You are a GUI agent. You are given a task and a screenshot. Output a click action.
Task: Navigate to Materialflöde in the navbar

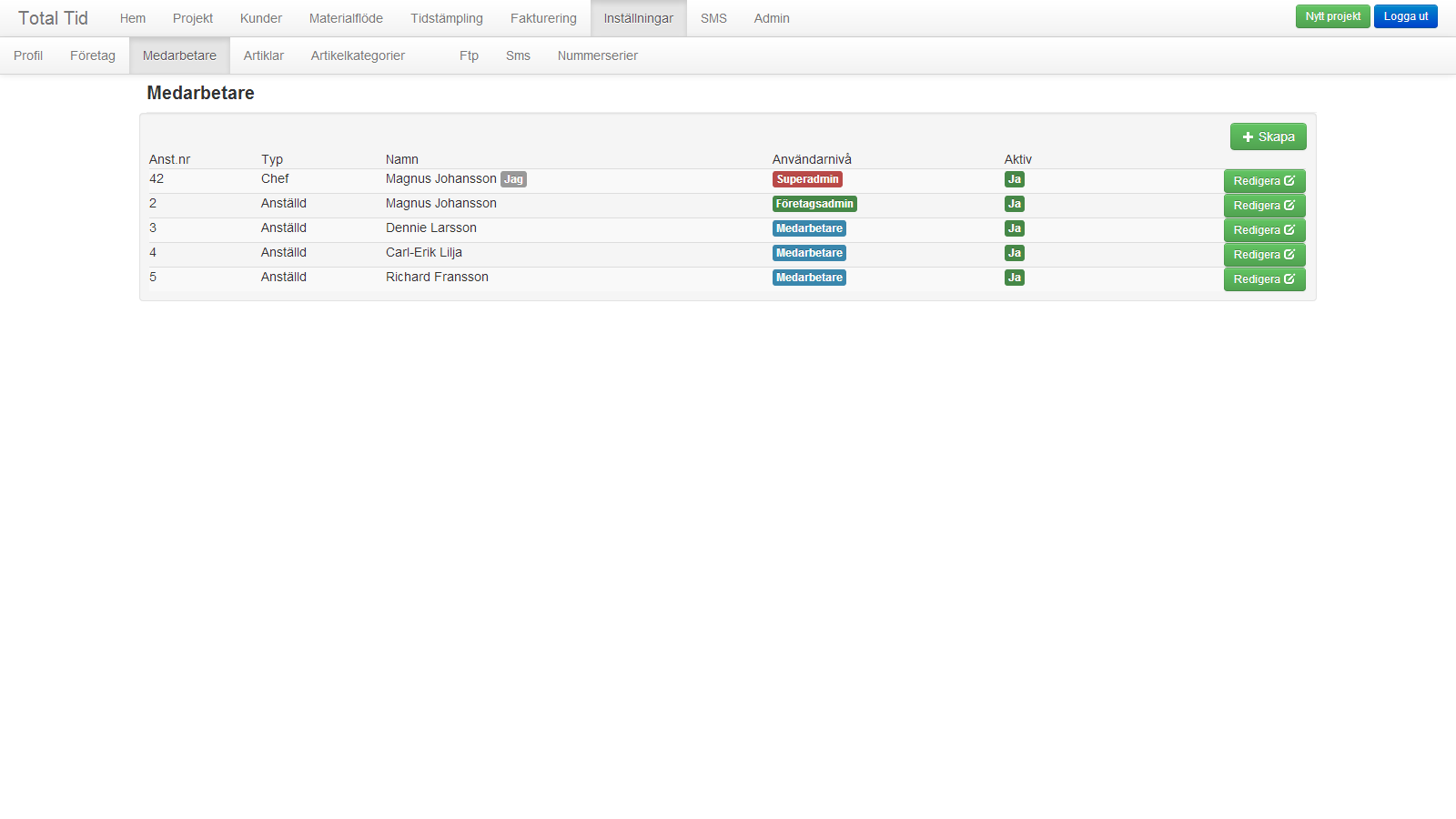(x=346, y=18)
